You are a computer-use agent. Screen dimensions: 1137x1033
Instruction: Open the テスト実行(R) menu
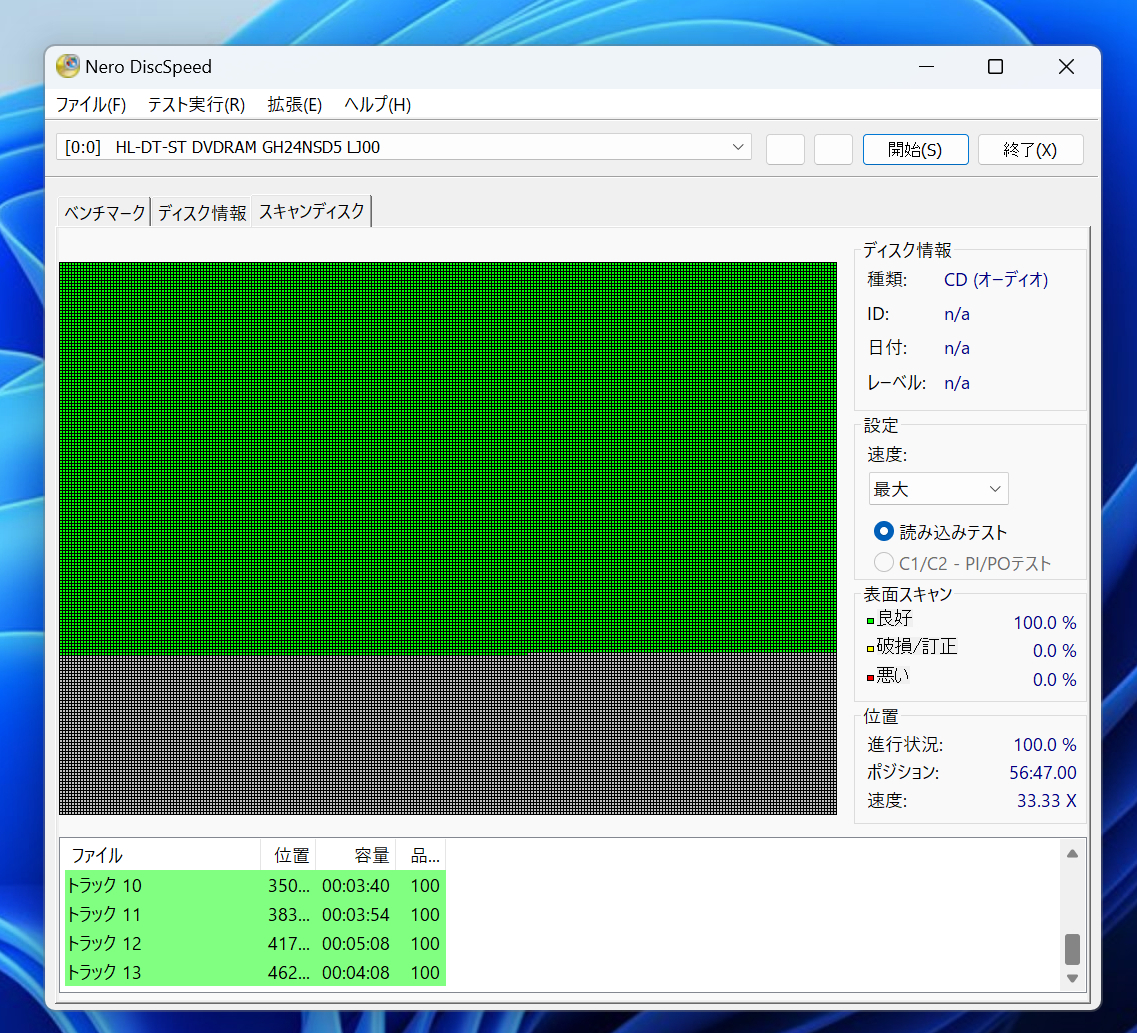pos(197,104)
